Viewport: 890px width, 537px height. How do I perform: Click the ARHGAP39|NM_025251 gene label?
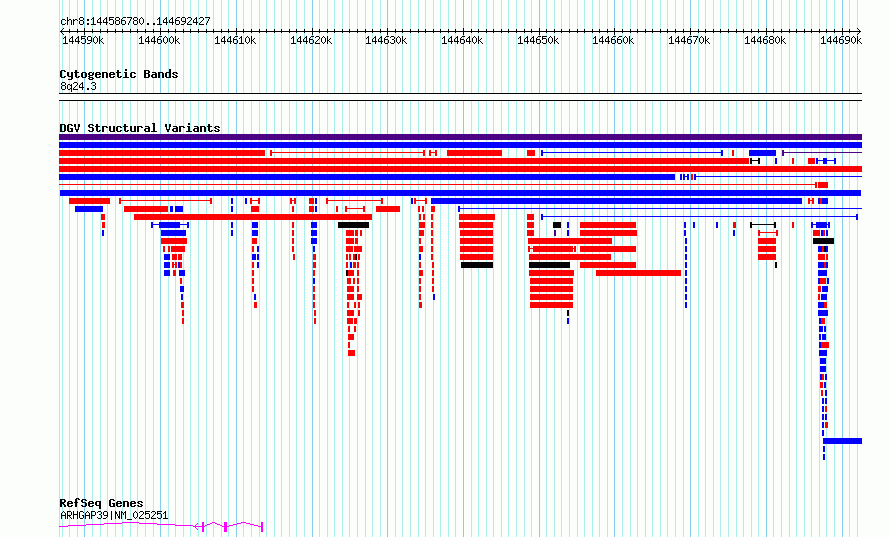coord(114,515)
